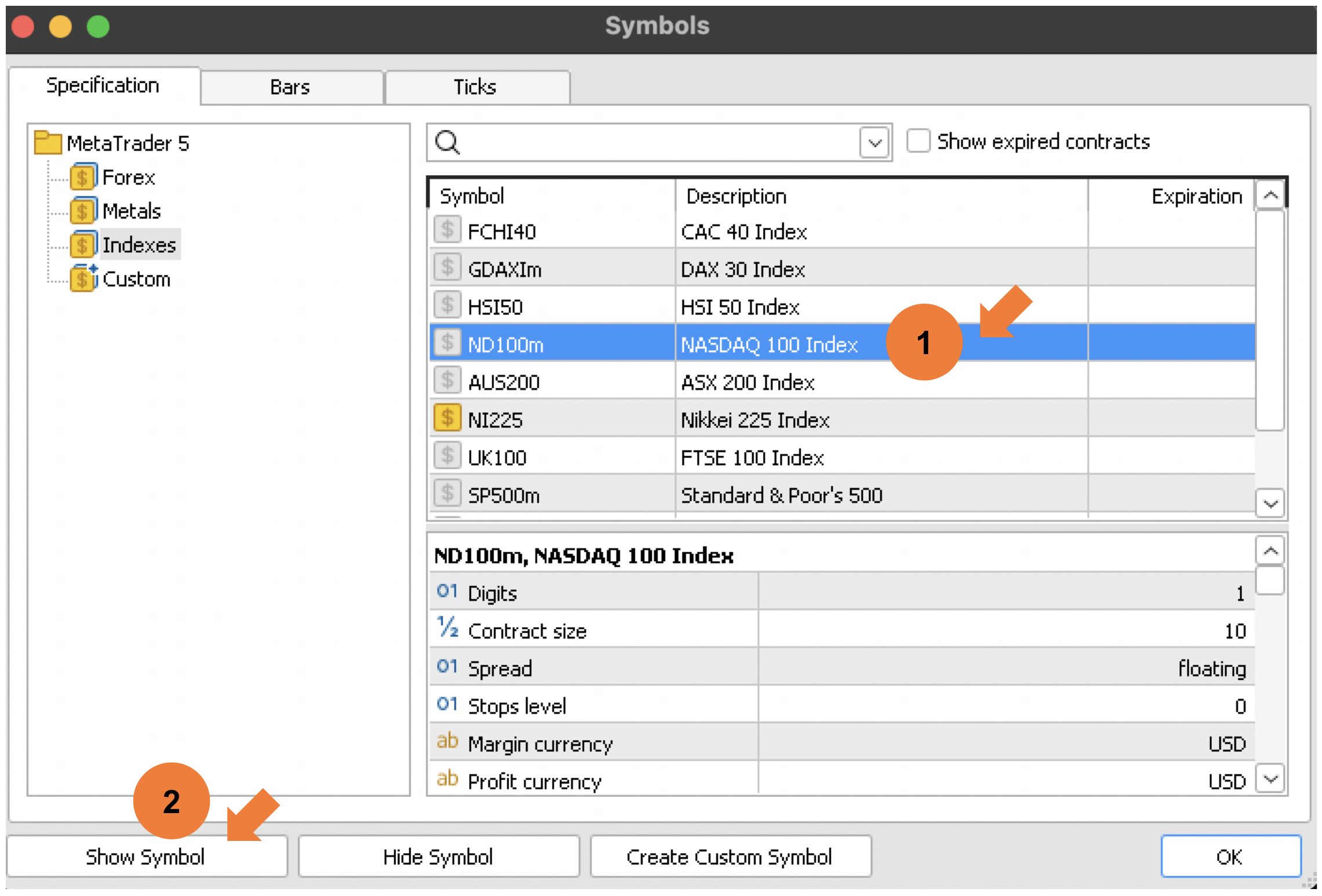Click the MetaTrader 5 folder icon
1322x896 pixels.
[x=48, y=143]
